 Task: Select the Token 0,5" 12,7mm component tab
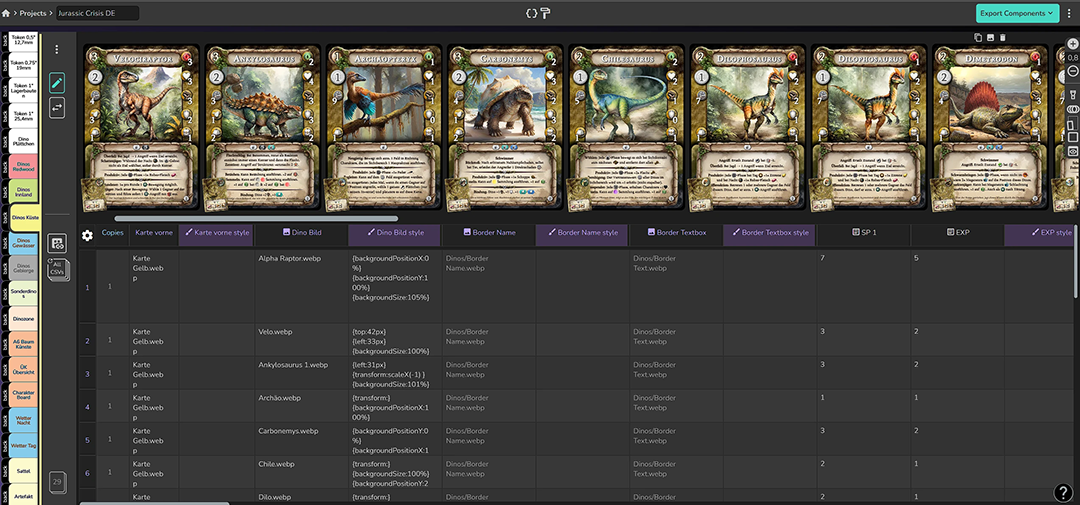[23, 41]
